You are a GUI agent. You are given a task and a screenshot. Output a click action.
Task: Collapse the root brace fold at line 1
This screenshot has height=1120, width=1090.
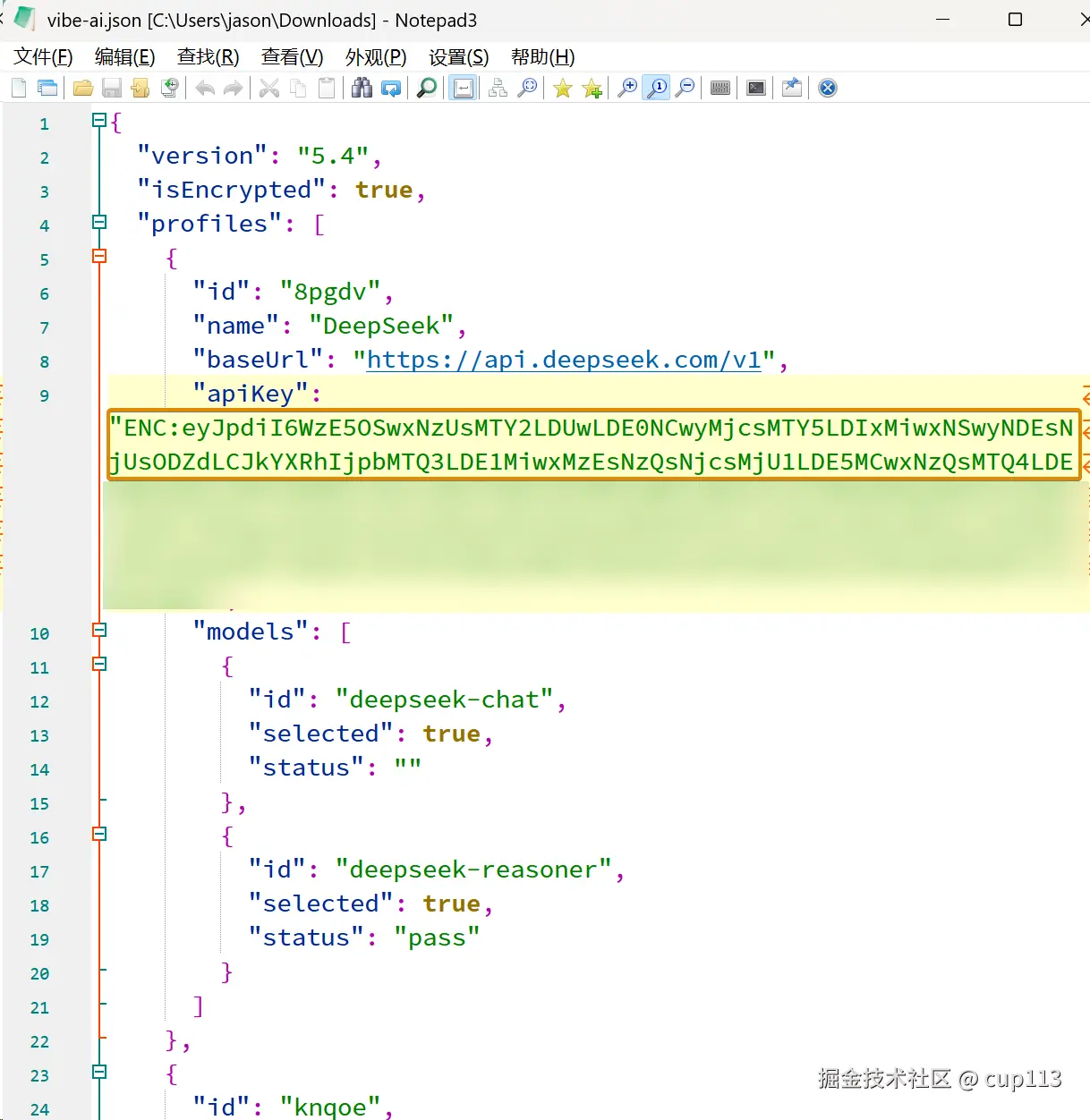click(99, 120)
